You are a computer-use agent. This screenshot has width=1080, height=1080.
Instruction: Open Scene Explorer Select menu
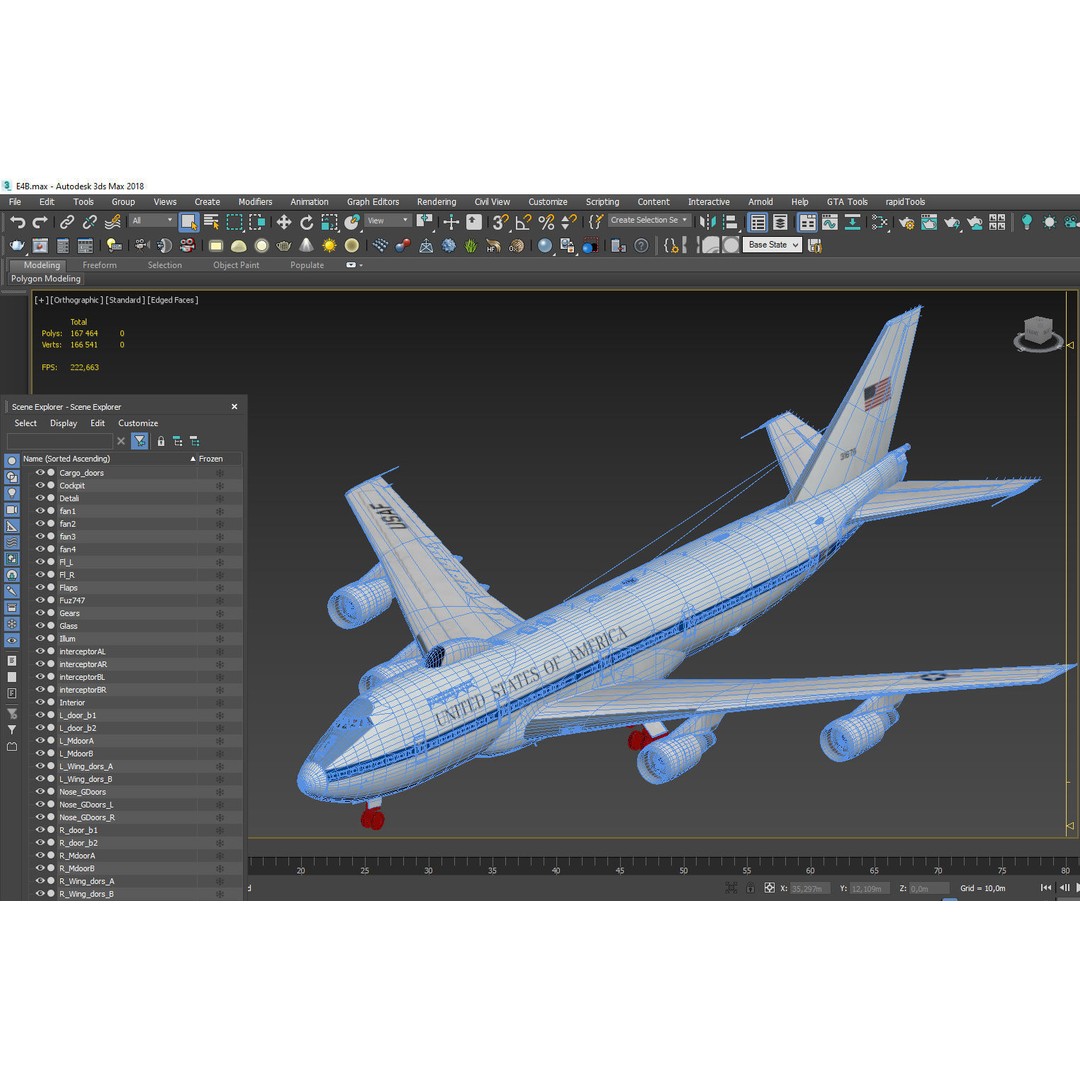(25, 423)
